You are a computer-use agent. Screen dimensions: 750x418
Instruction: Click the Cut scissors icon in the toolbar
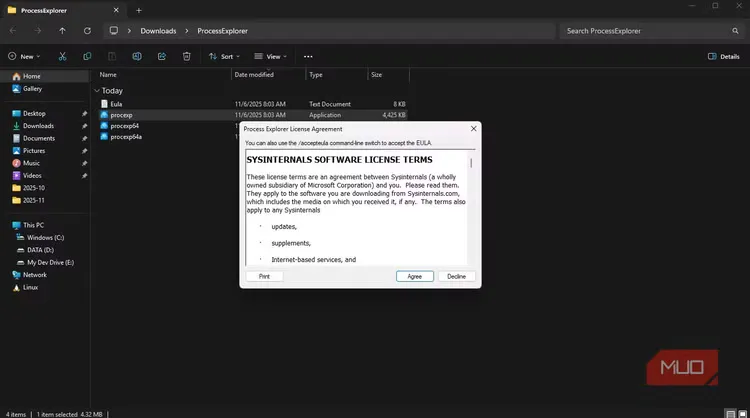coord(62,56)
